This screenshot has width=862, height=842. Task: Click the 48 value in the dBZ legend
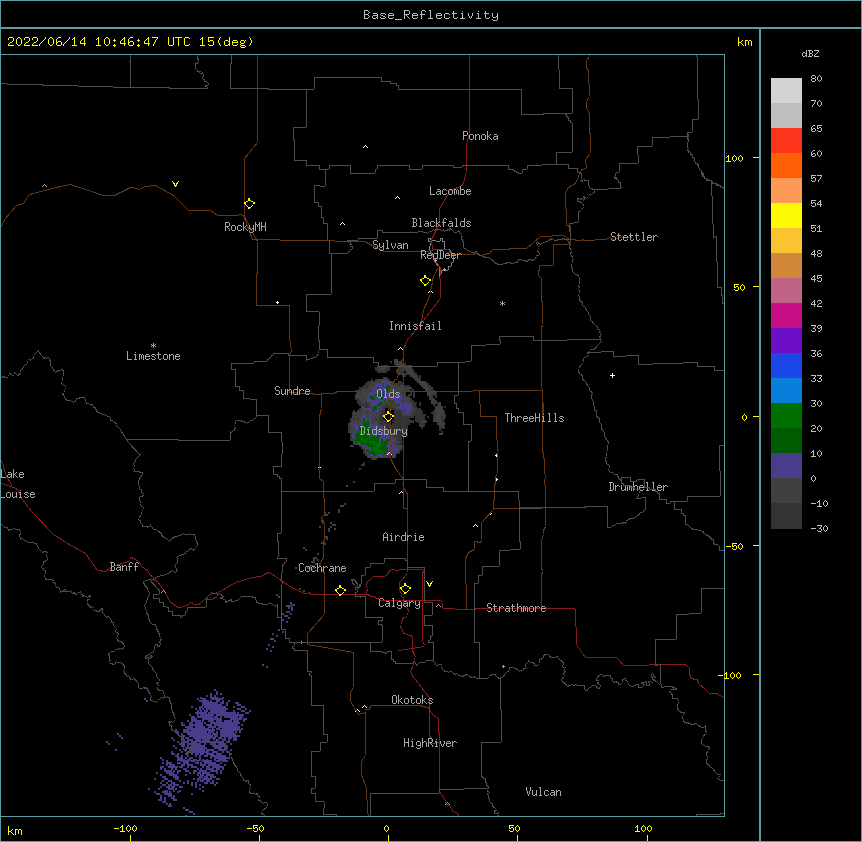(816, 253)
